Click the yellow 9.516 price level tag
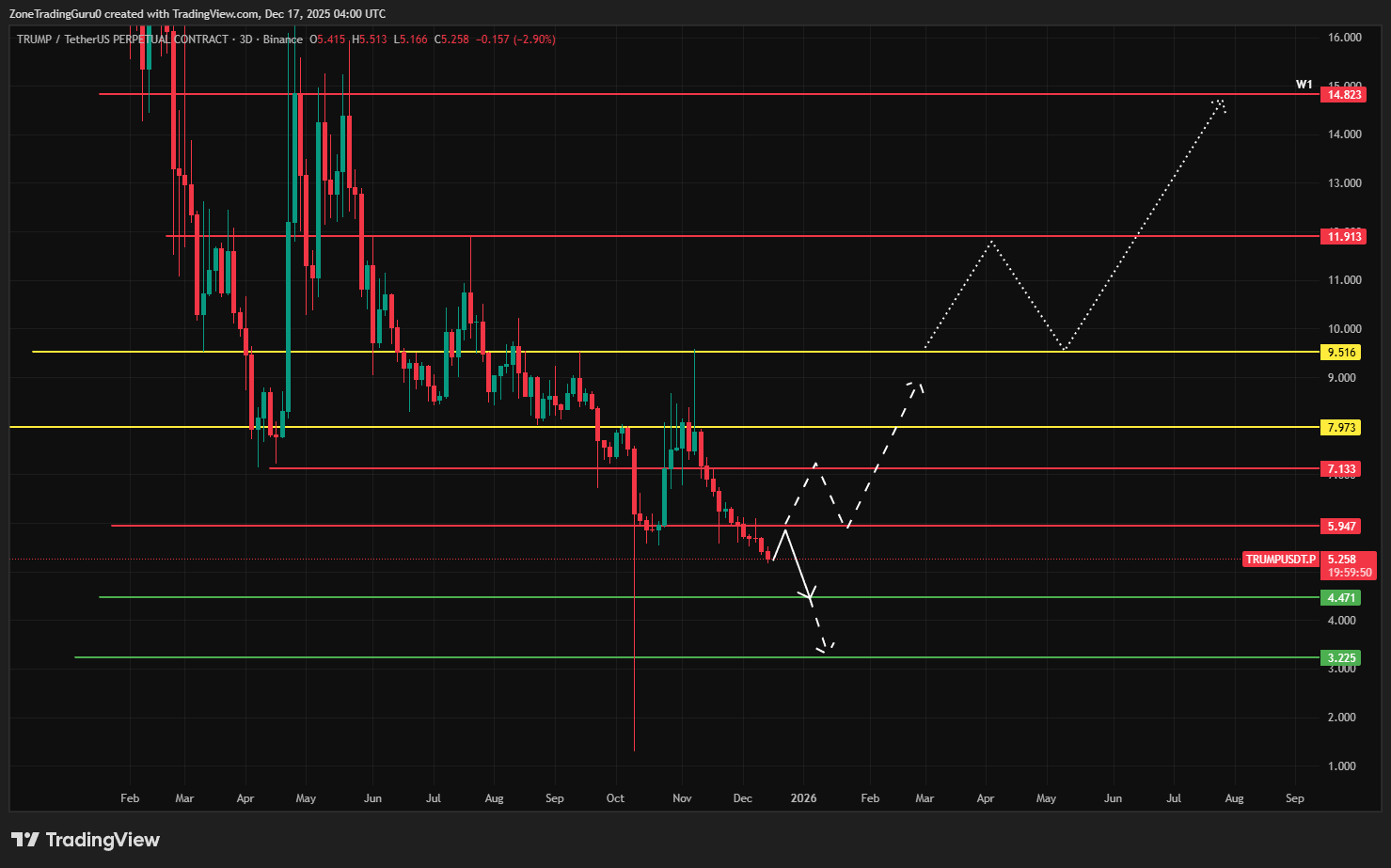1391x868 pixels. (1341, 352)
